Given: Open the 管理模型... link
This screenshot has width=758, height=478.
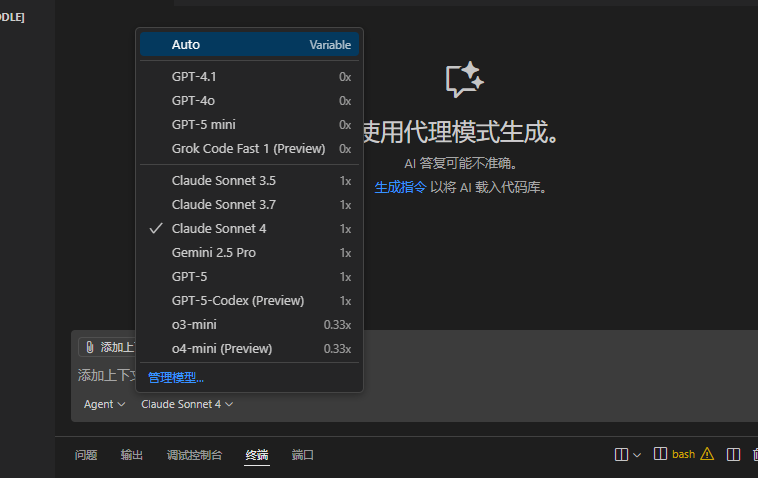Looking at the screenshot, I should pos(176,377).
